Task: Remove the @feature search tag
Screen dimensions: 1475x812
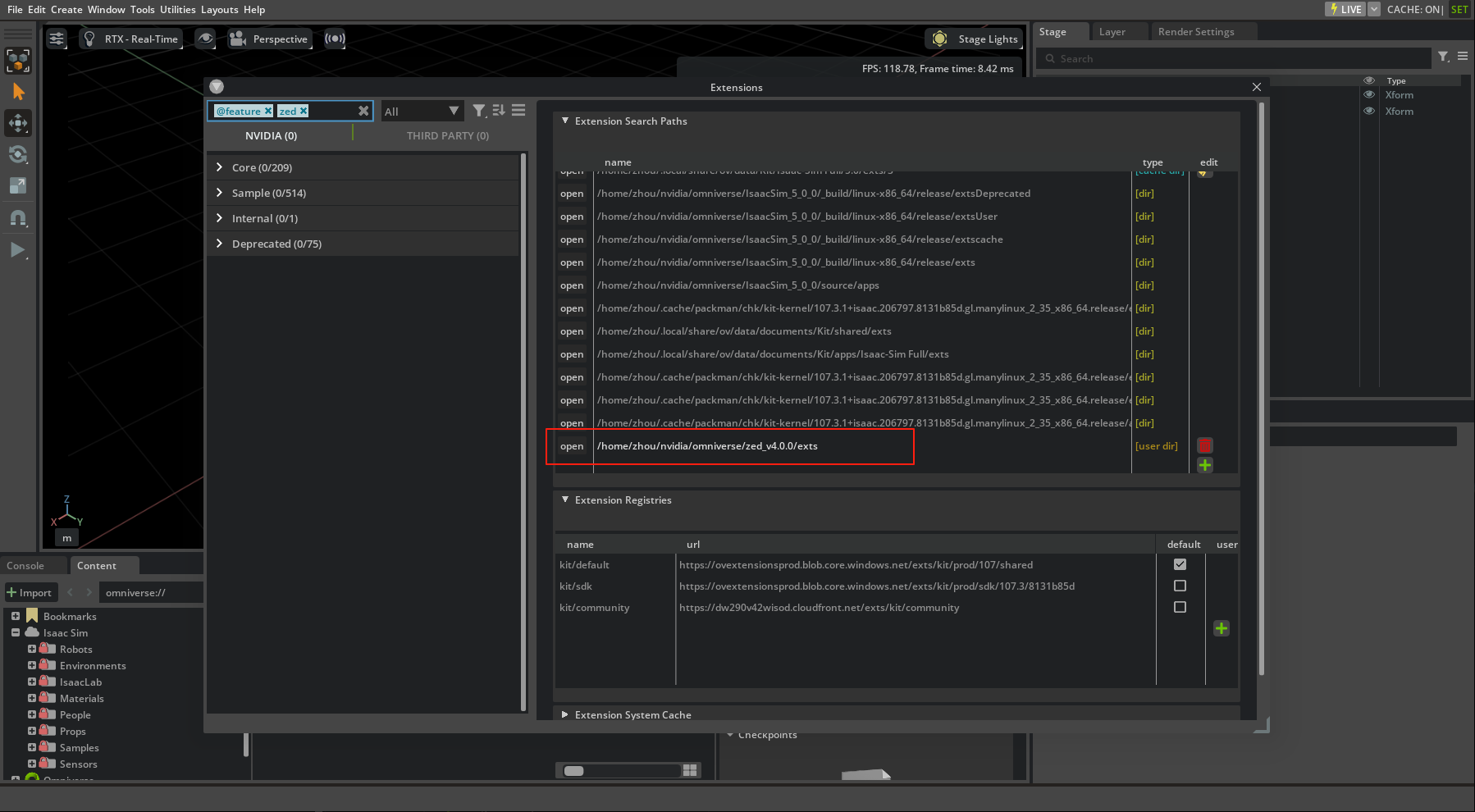Action: [268, 111]
